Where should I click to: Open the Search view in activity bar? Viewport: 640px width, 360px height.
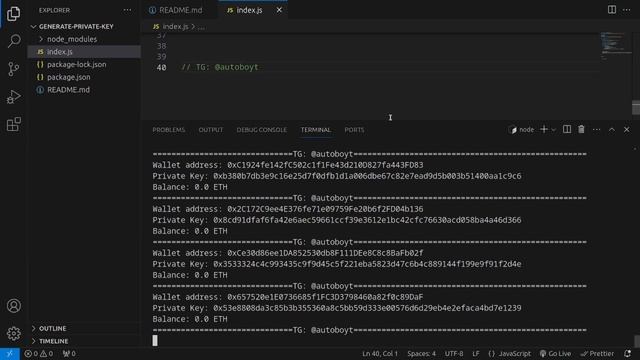point(14,41)
